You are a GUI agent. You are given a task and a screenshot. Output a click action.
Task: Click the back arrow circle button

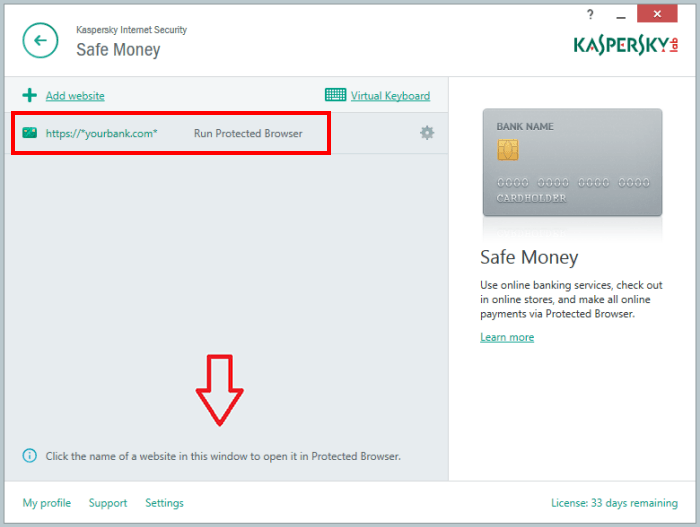pyautogui.click(x=40, y=41)
